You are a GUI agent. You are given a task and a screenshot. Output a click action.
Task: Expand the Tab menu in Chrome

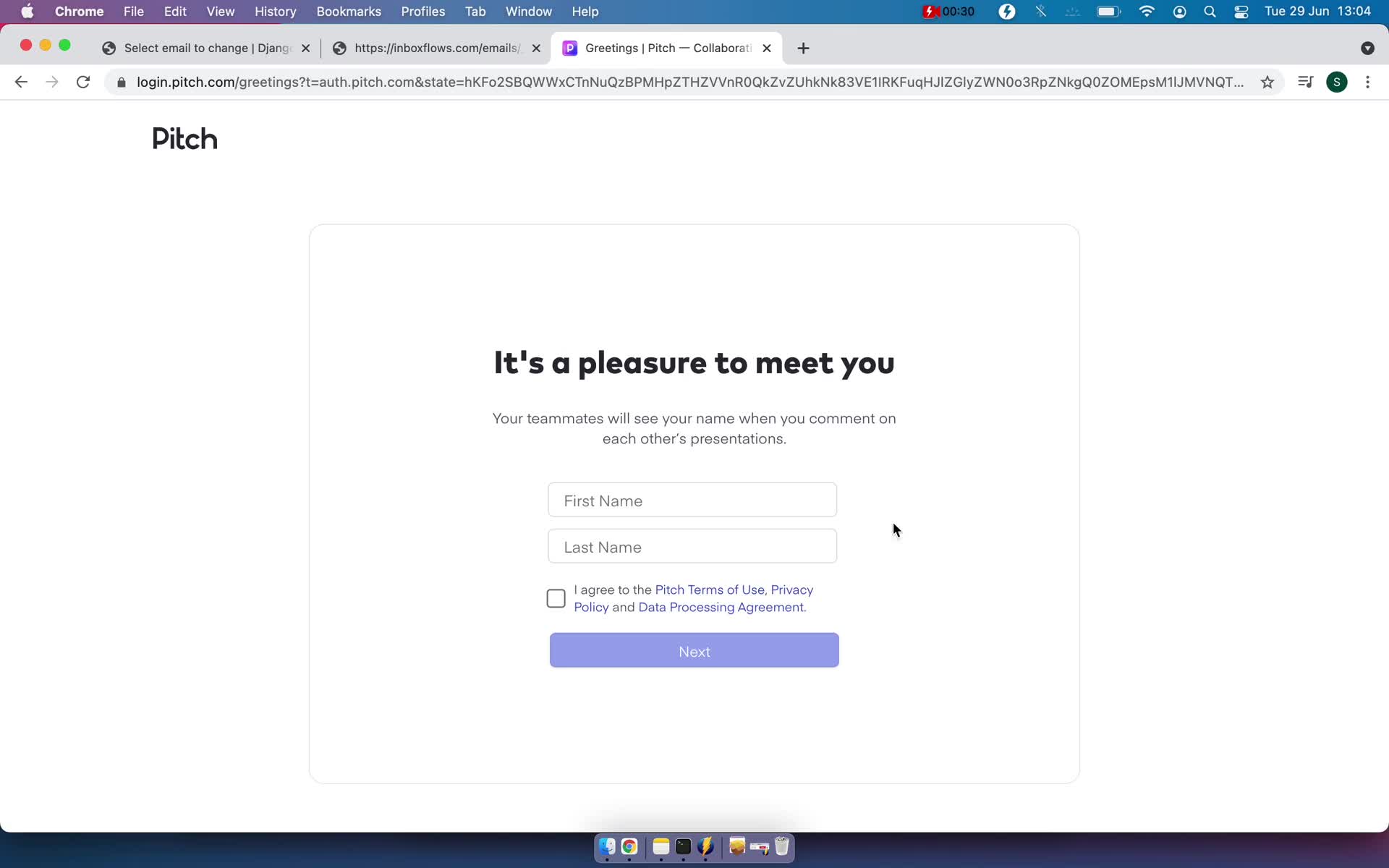475,11
